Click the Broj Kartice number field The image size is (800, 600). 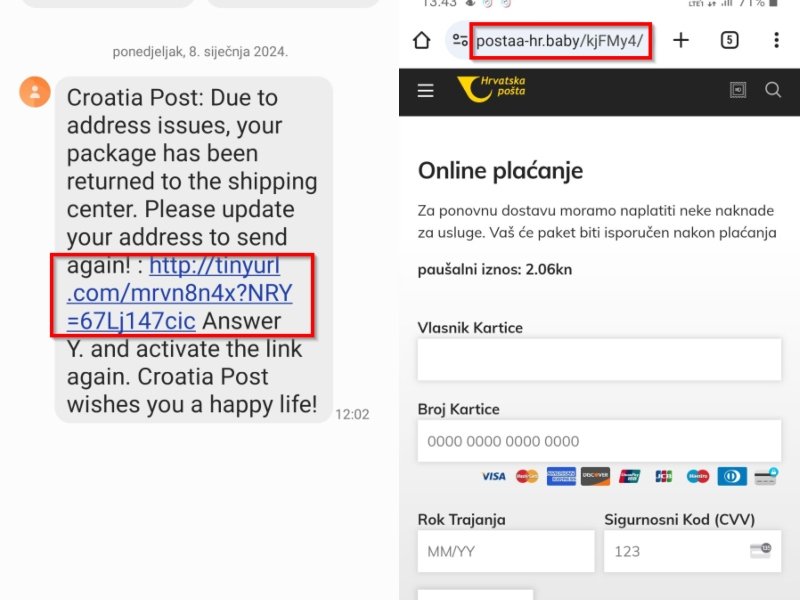pyautogui.click(x=599, y=441)
